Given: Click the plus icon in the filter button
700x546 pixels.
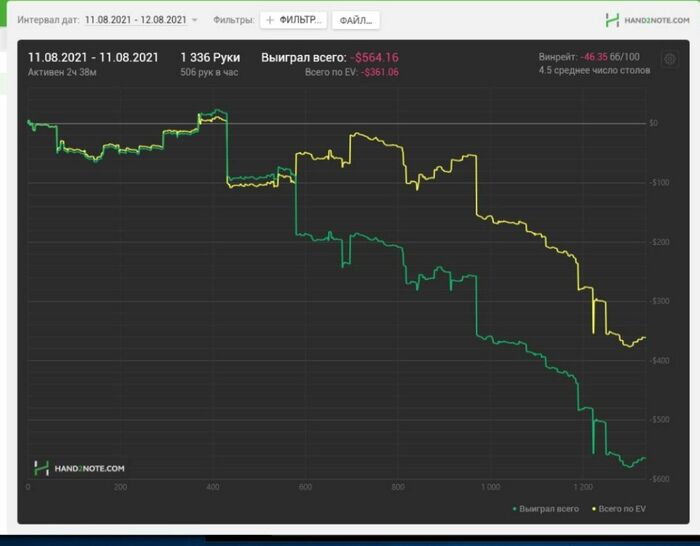Looking at the screenshot, I should pyautogui.click(x=270, y=20).
